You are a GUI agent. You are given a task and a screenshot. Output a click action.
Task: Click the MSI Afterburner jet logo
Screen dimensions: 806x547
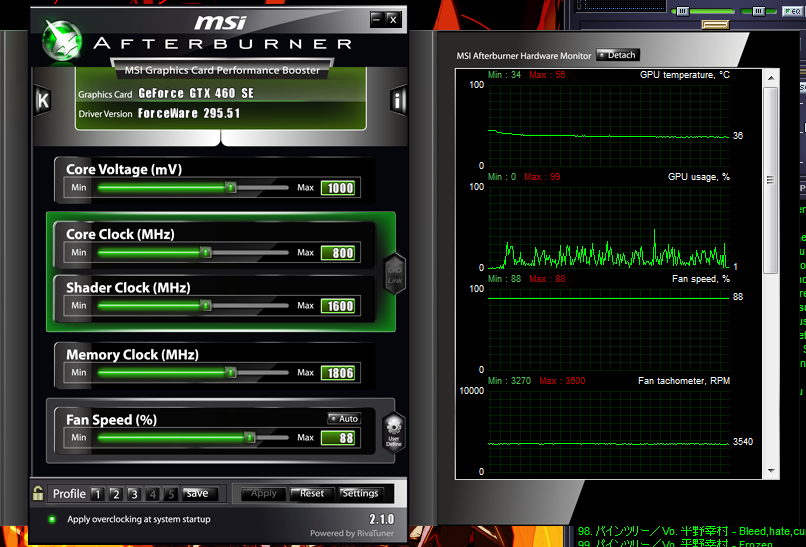click(62, 40)
